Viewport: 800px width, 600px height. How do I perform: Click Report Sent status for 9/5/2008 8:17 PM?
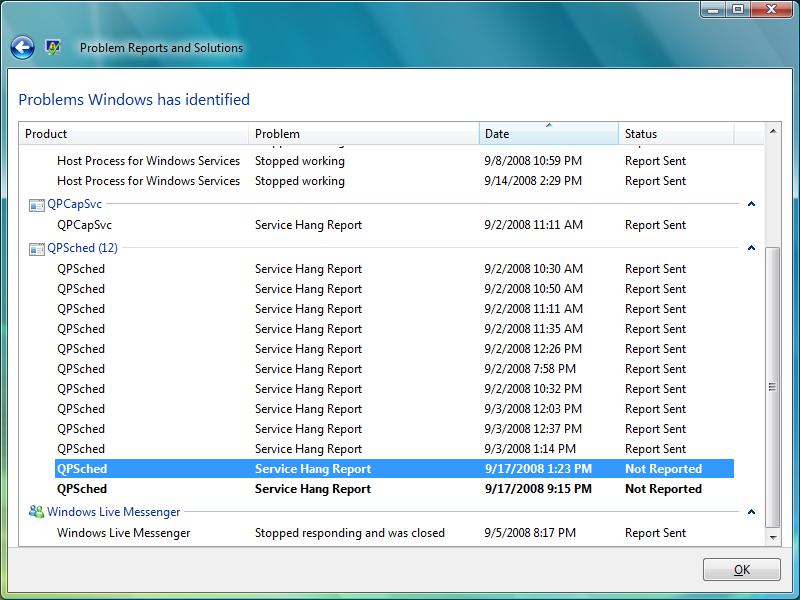pyautogui.click(x=655, y=533)
